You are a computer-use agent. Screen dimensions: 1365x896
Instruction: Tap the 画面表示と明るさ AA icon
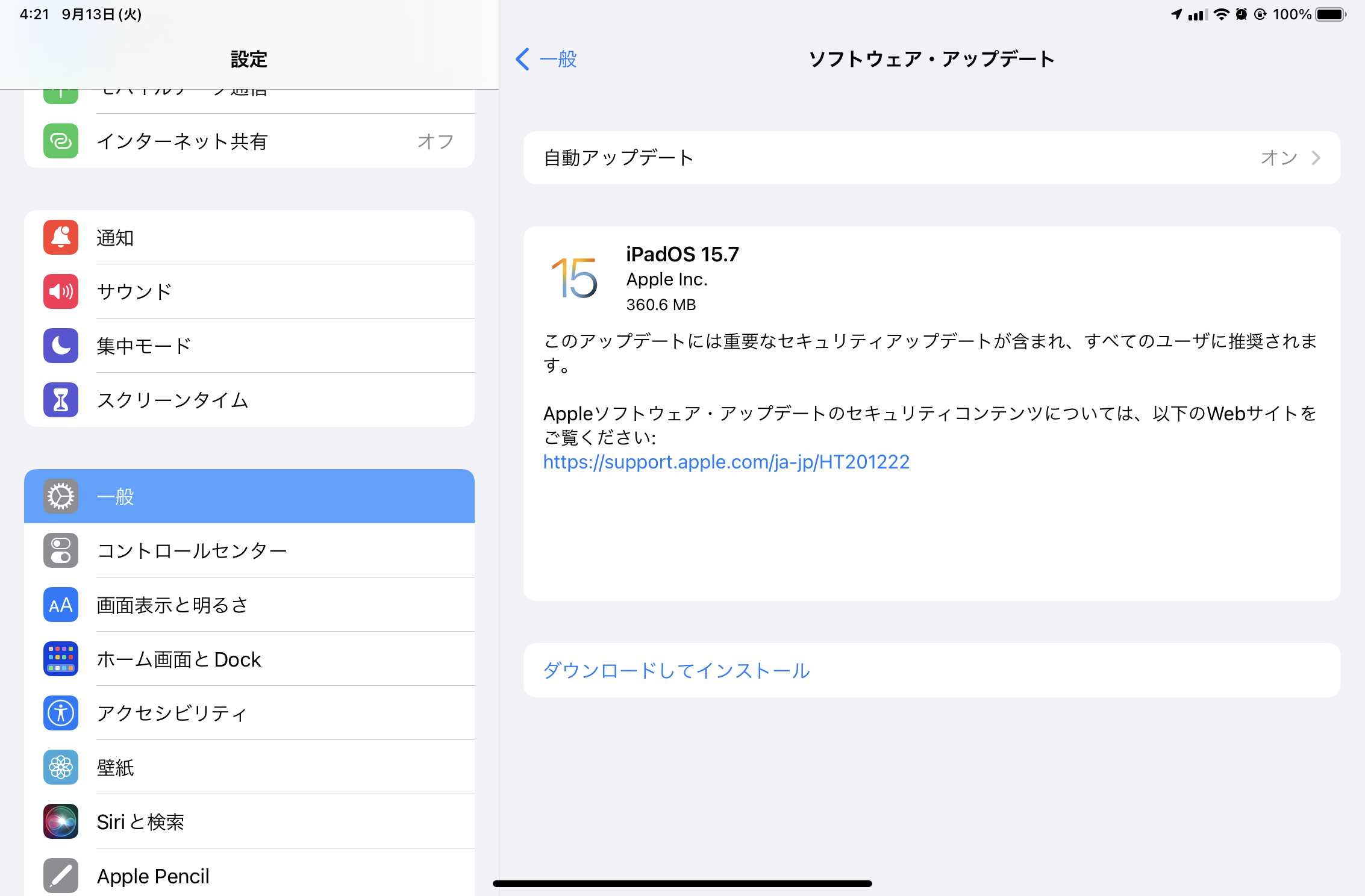coord(60,605)
